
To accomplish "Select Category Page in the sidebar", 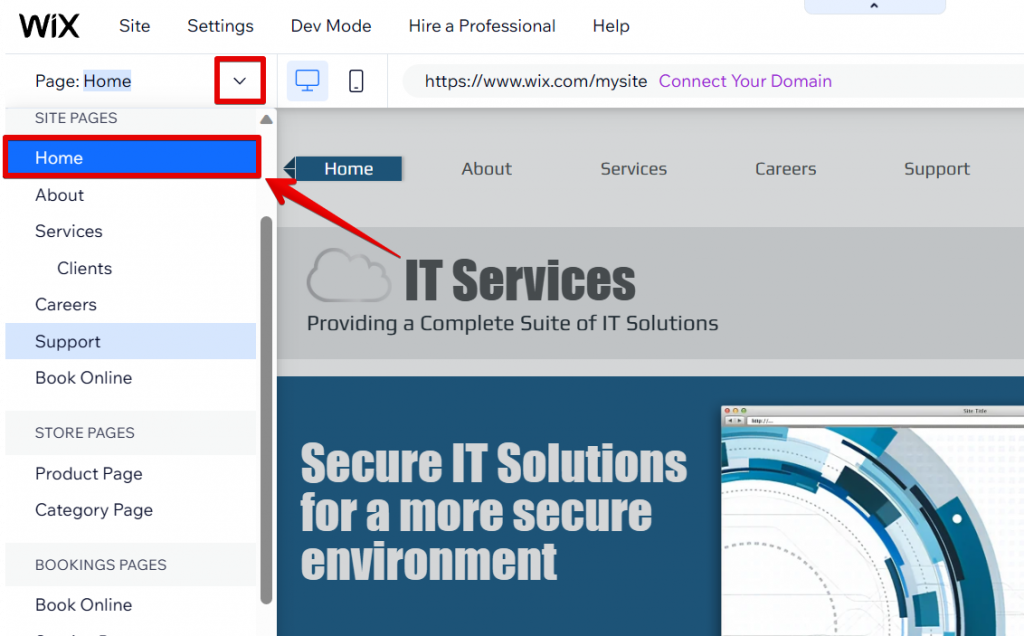I will (93, 510).
